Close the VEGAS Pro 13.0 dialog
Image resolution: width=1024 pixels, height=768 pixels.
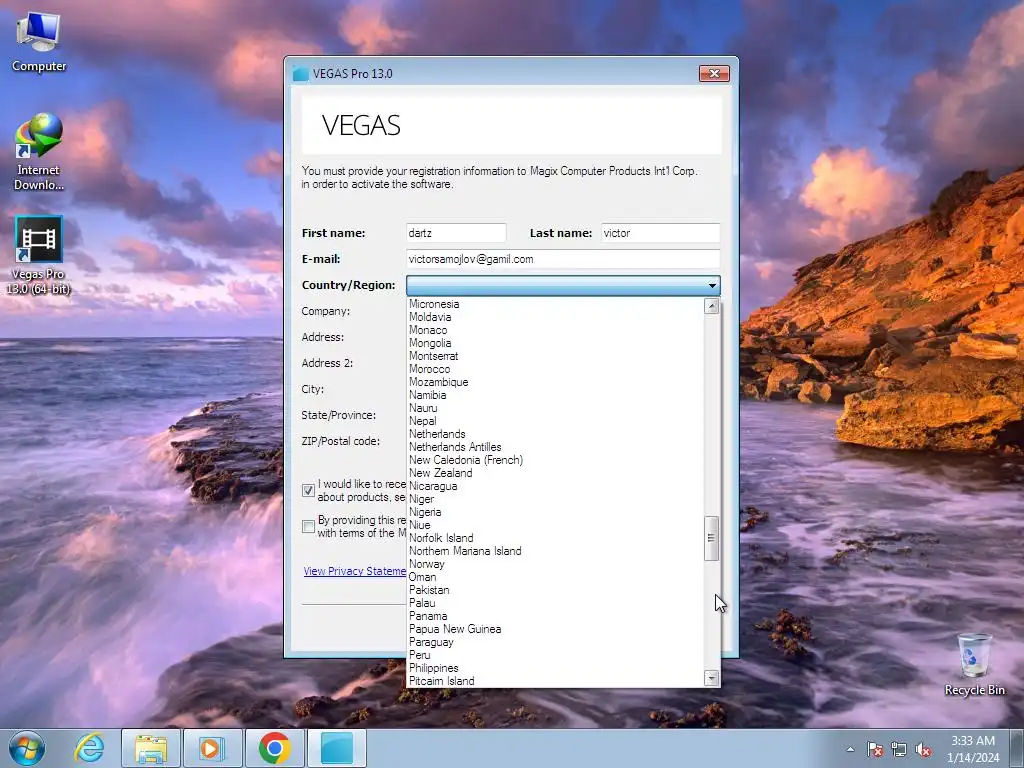[x=714, y=73]
